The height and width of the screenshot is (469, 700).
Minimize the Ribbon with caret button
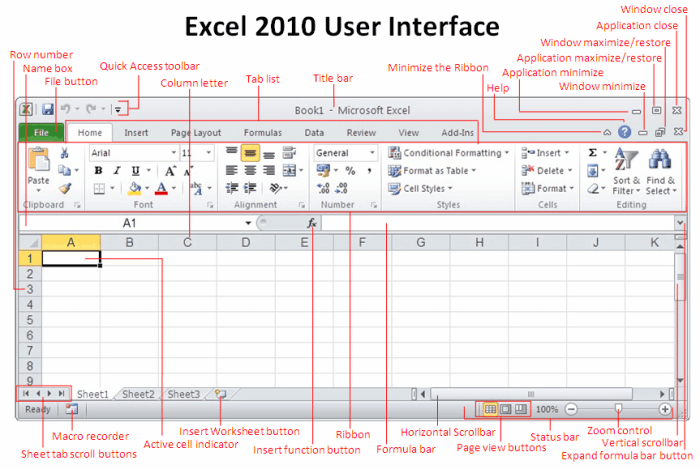[x=607, y=132]
